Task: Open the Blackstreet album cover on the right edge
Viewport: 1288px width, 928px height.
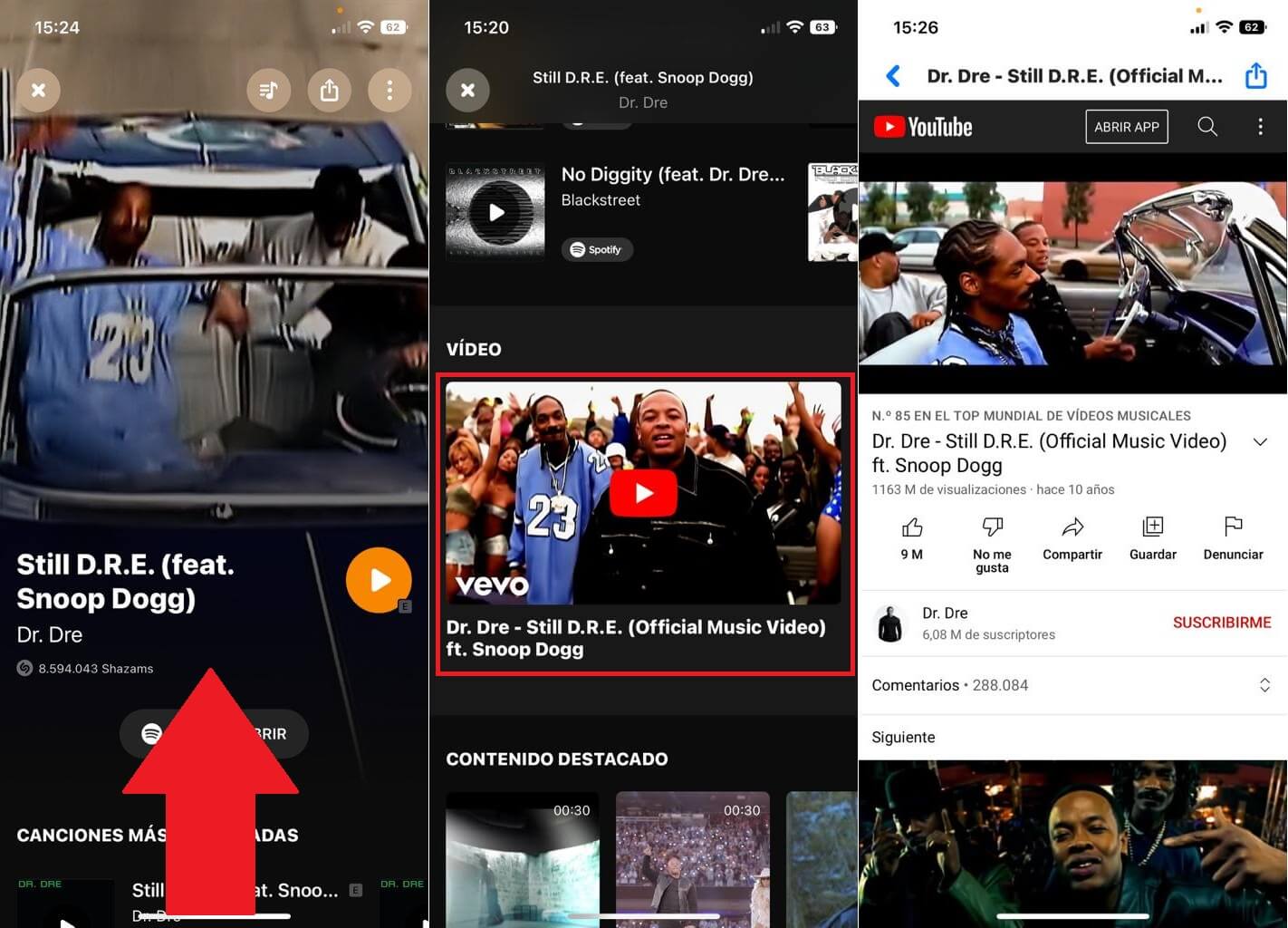Action: point(832,212)
